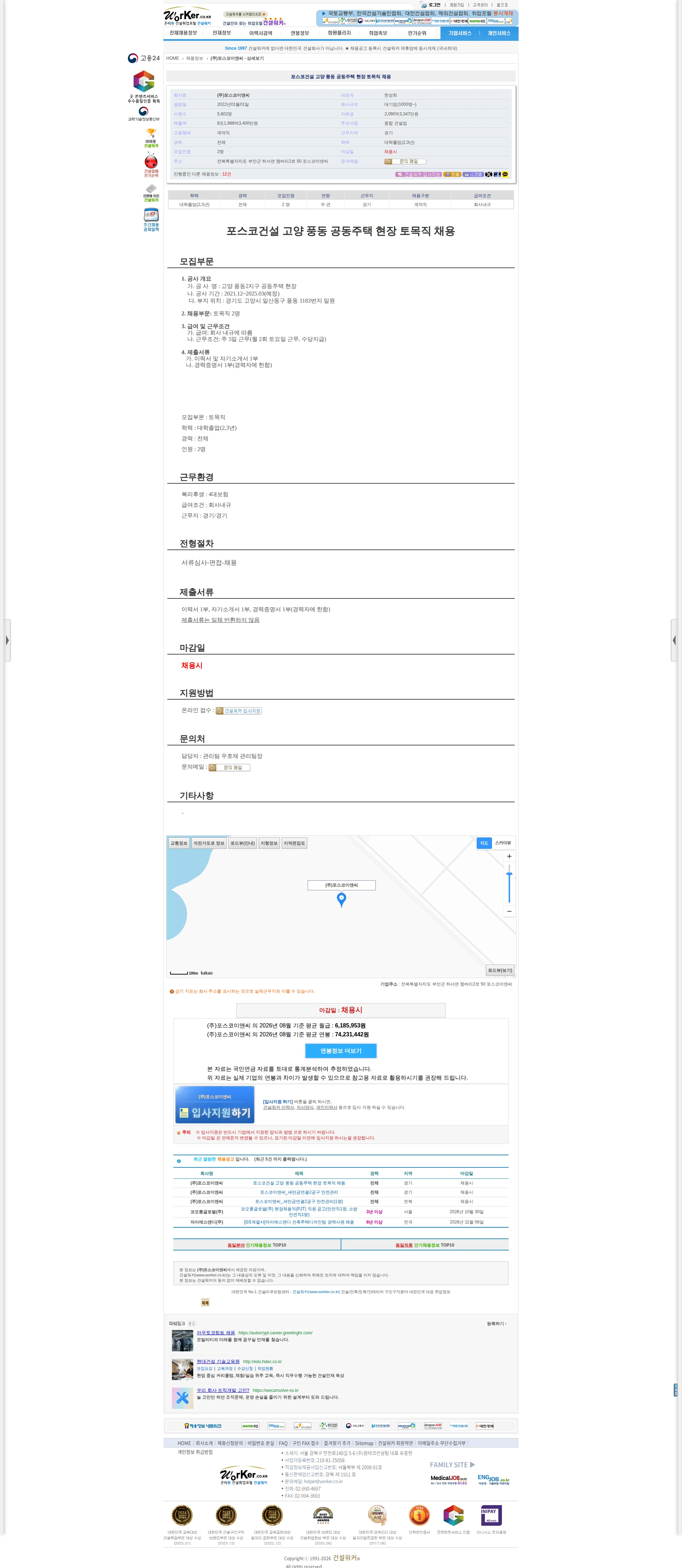This screenshot has width=682, height=1568.
Task: Share posting via X icon
Action: pos(488,175)
